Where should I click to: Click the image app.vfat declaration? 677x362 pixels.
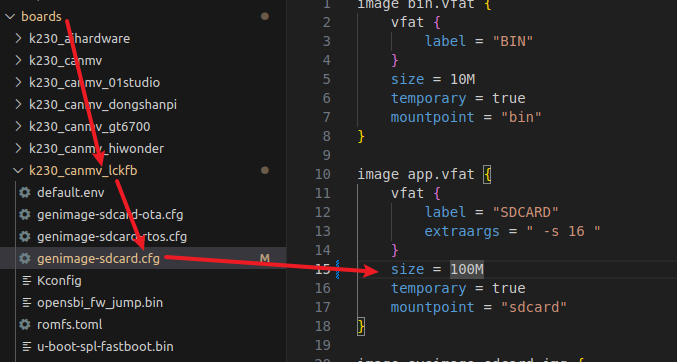[416, 174]
